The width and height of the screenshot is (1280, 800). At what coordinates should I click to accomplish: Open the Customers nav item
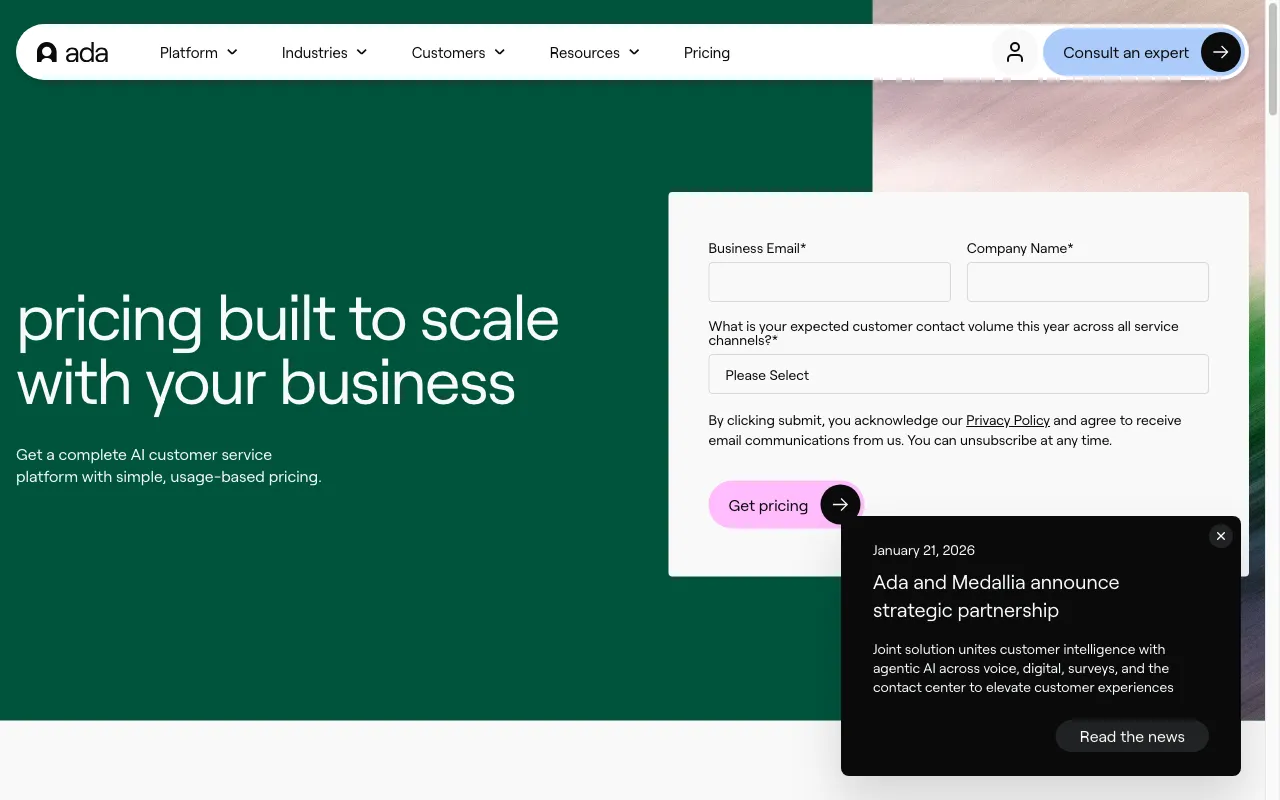(459, 52)
